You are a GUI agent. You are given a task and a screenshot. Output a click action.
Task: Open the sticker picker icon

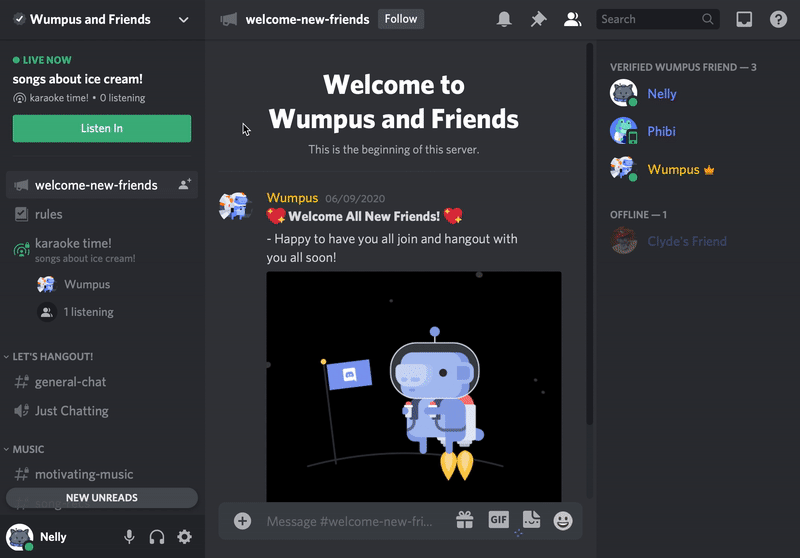click(531, 520)
